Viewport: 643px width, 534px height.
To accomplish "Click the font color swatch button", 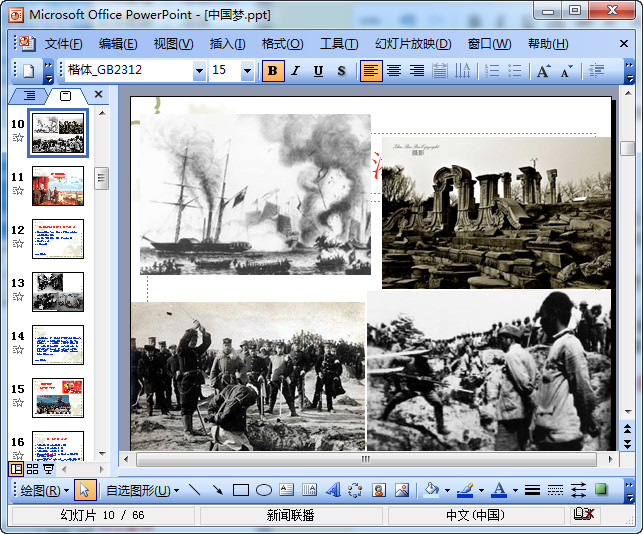I will [499, 490].
